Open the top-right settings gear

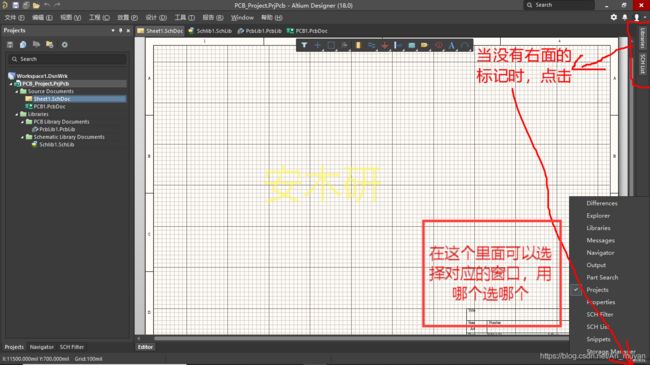pyautogui.click(x=614, y=17)
